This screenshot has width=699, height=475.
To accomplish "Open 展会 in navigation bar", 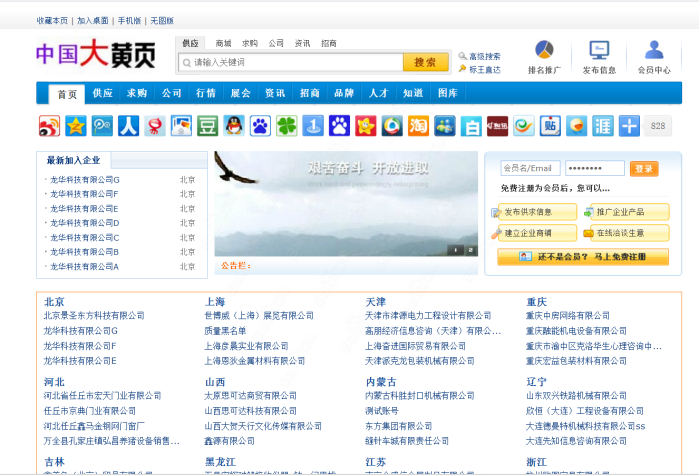I will click(240, 93).
